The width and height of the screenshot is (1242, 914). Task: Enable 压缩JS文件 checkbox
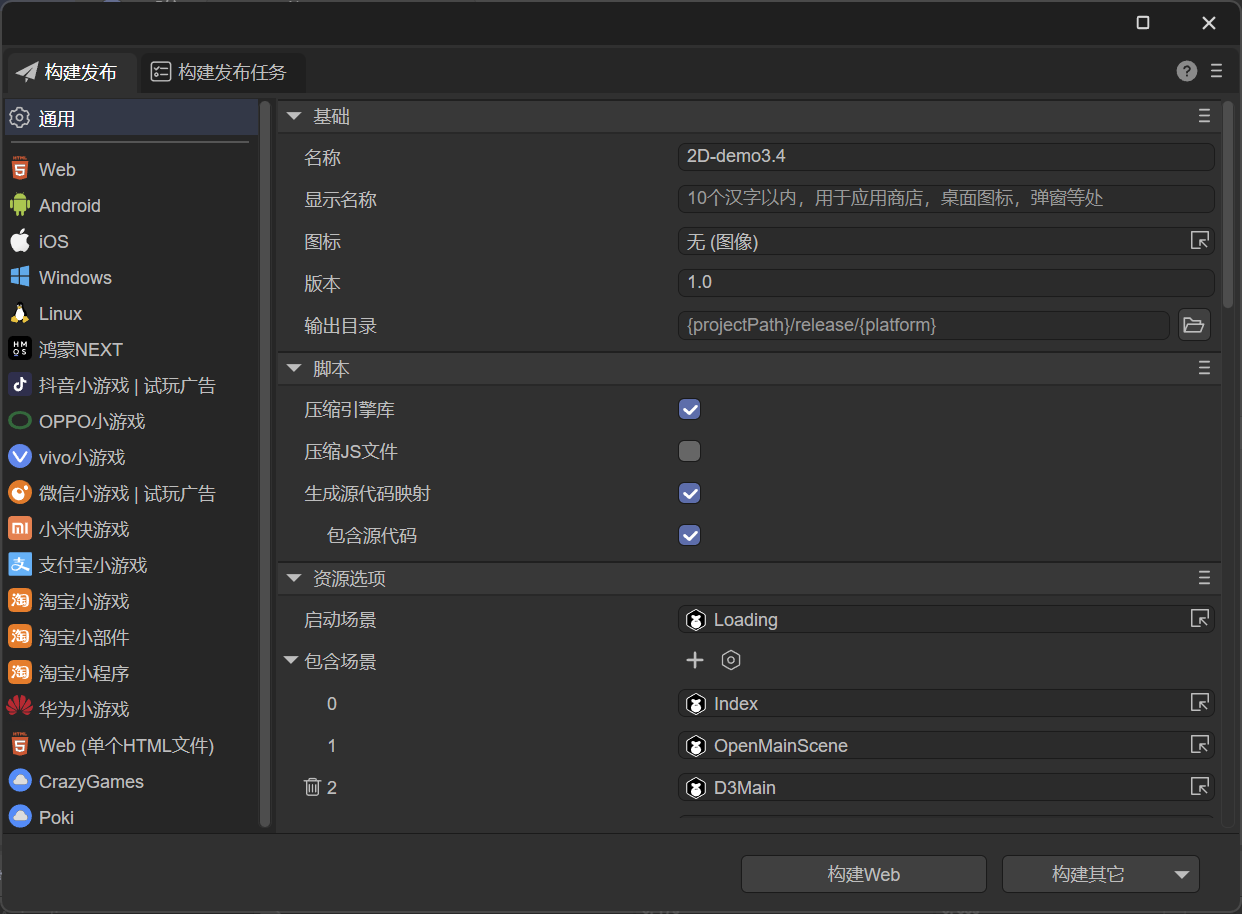[x=689, y=451]
